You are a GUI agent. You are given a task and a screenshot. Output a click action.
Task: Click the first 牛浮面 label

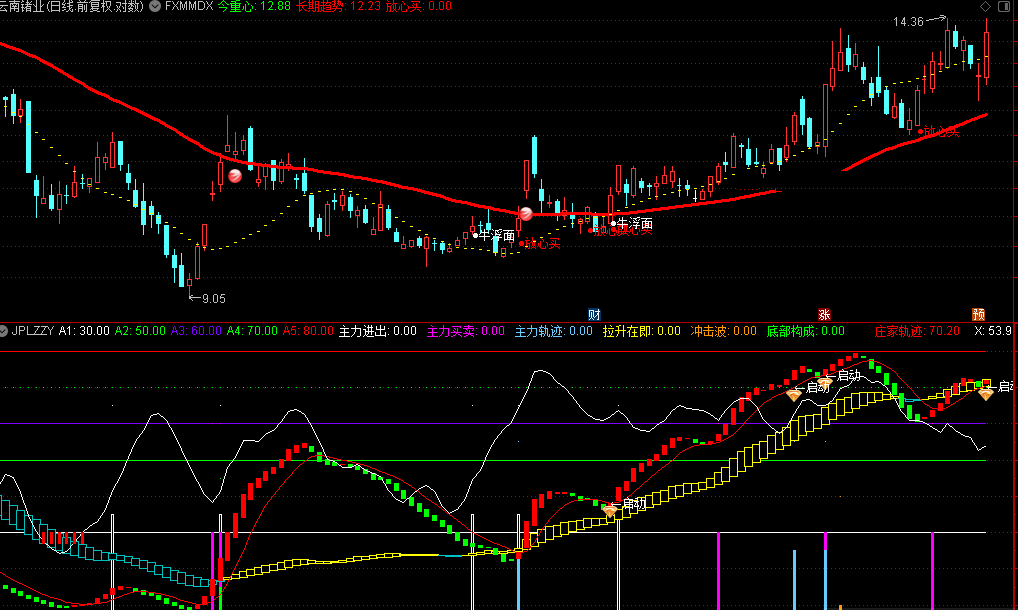click(x=497, y=236)
